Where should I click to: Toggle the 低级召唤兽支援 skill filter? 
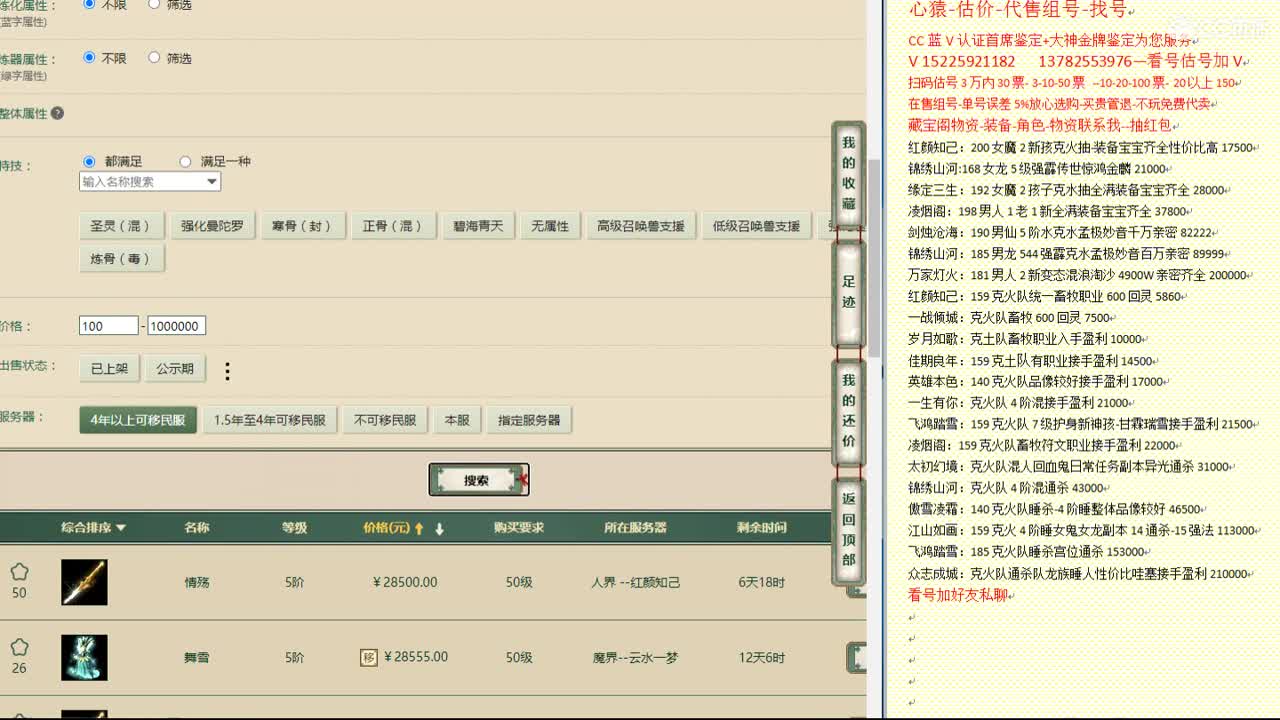757,226
